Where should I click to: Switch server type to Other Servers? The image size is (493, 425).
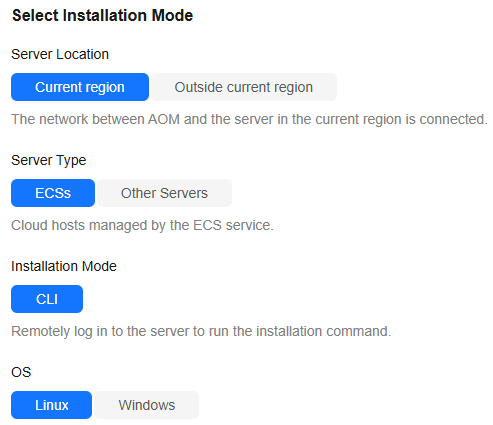[164, 193]
